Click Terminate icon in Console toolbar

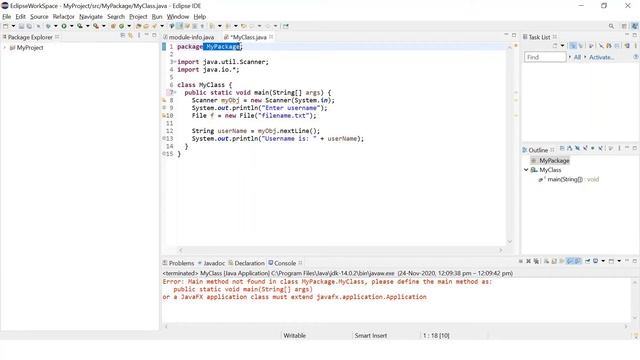521,261
